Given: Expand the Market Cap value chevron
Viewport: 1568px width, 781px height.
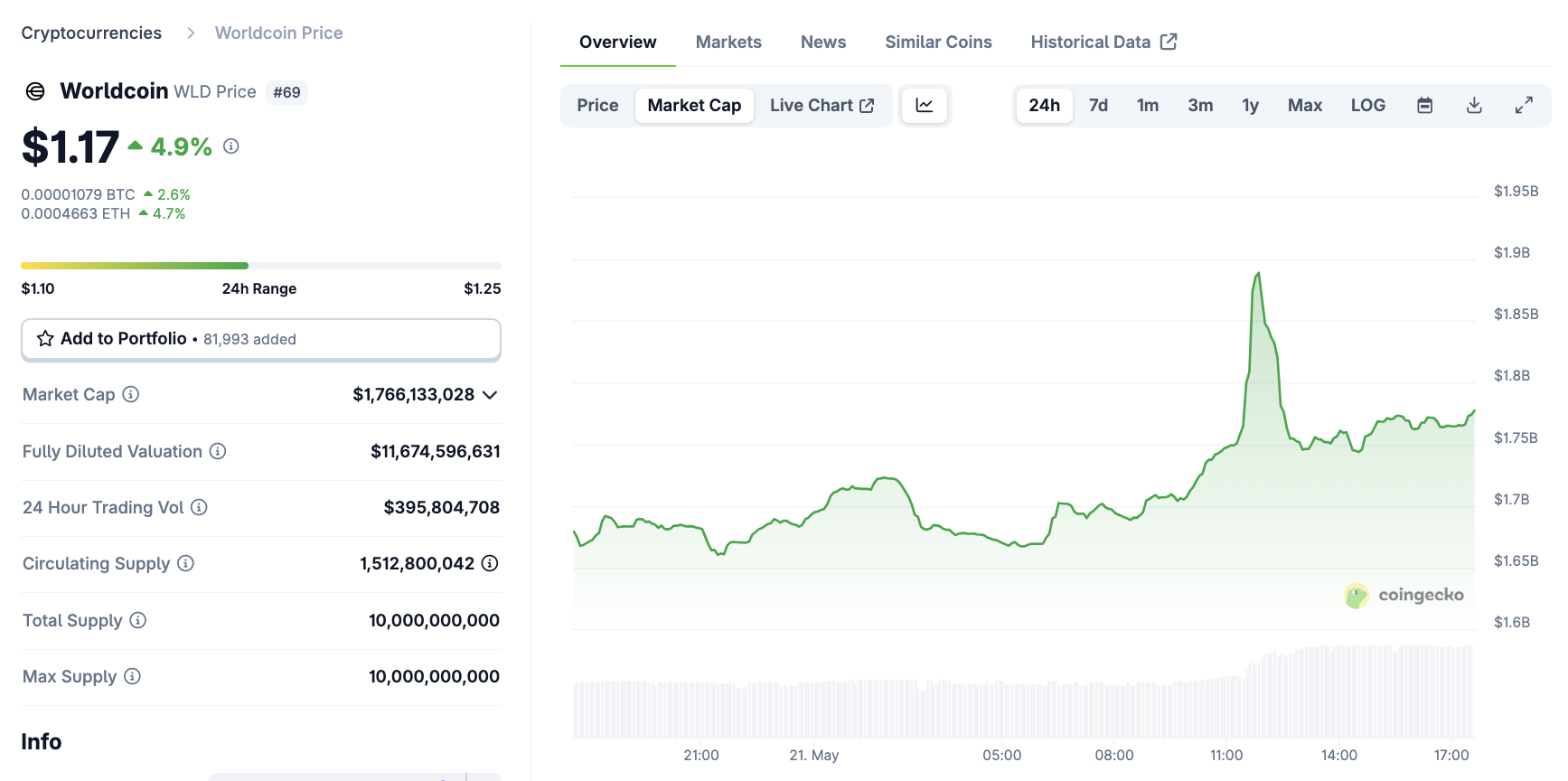Looking at the screenshot, I should [x=490, y=395].
